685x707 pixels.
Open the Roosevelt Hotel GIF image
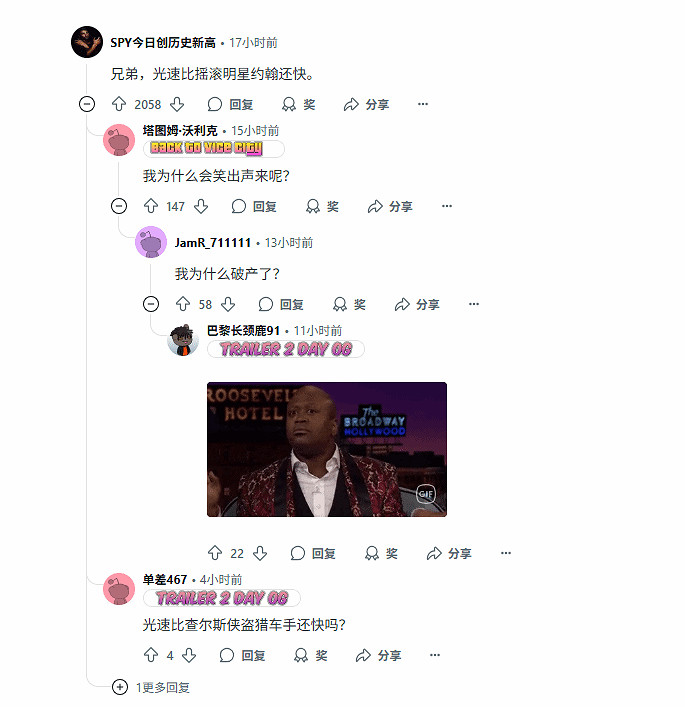tap(327, 449)
